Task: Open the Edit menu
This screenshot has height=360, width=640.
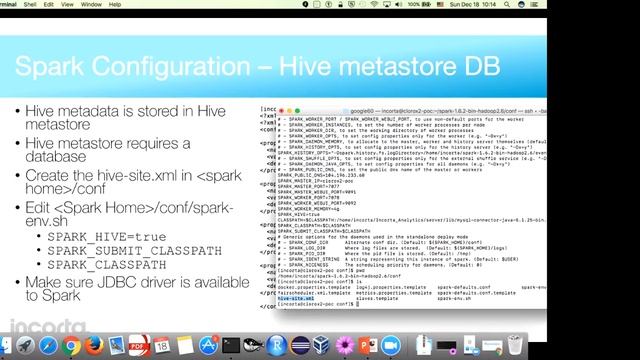Action: 49,4
